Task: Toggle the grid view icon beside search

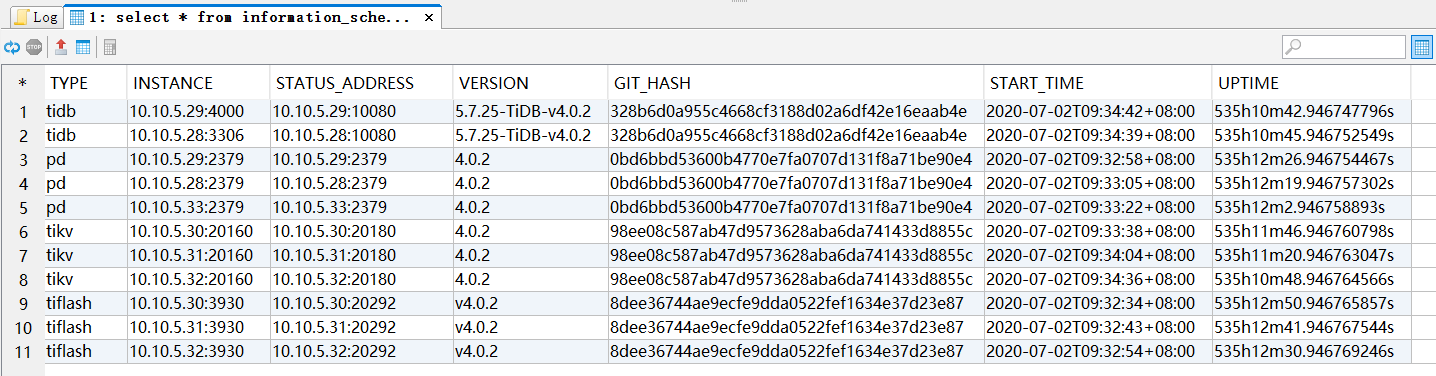Action: click(1422, 47)
